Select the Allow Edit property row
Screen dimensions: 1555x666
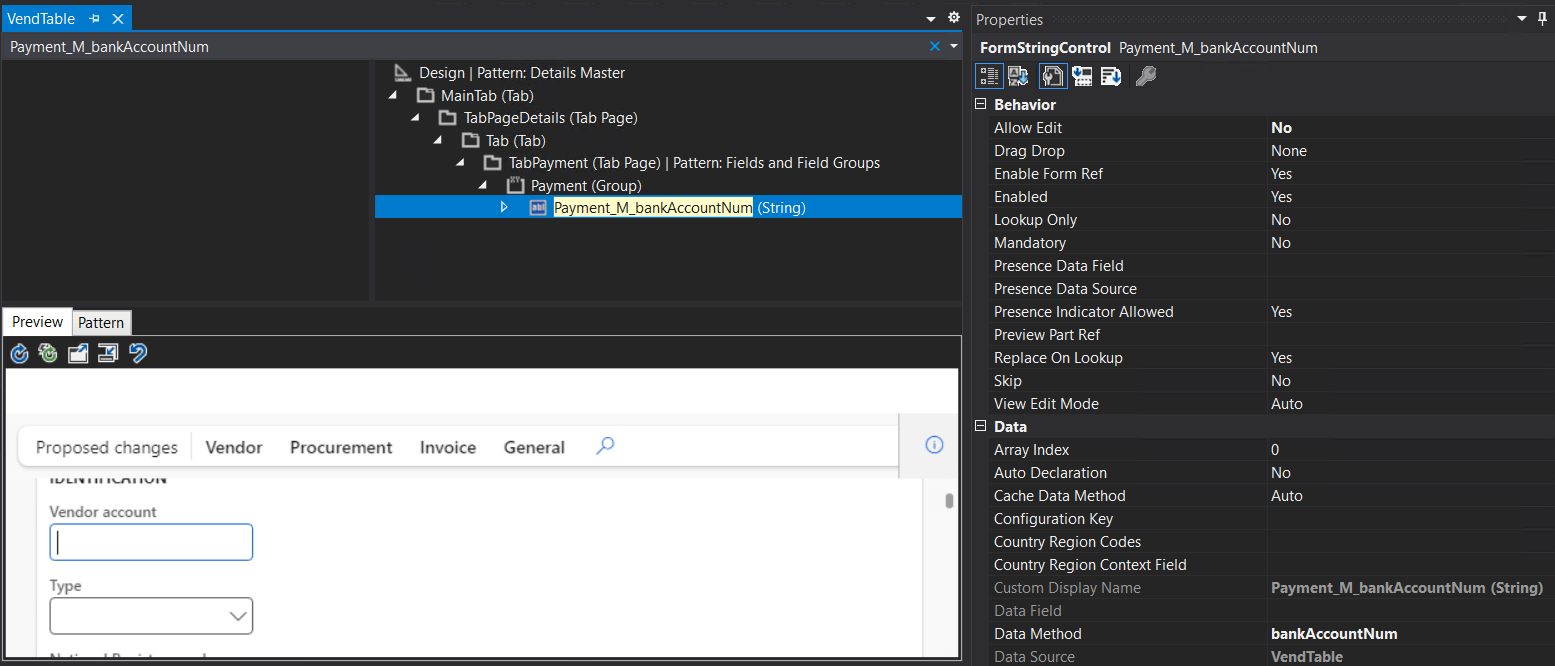tap(1263, 128)
